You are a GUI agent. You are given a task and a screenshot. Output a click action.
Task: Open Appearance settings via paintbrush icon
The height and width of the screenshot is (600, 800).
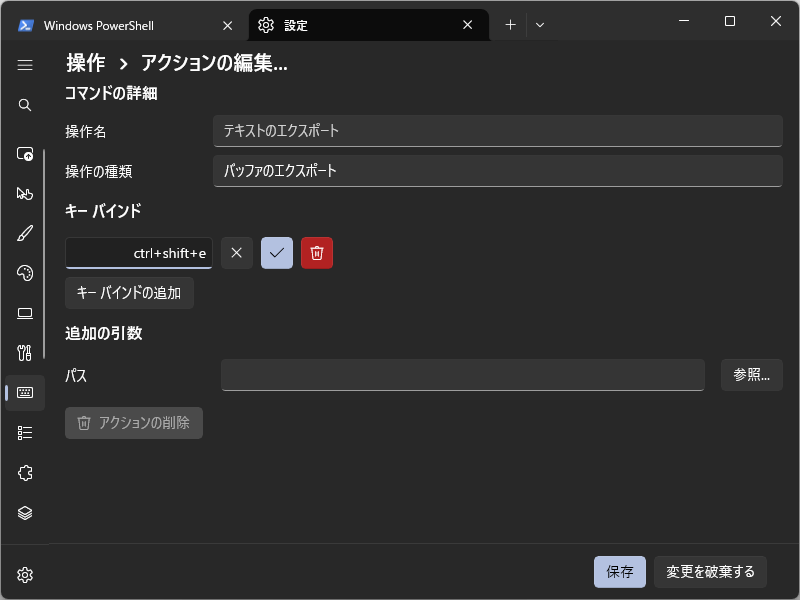pos(25,233)
